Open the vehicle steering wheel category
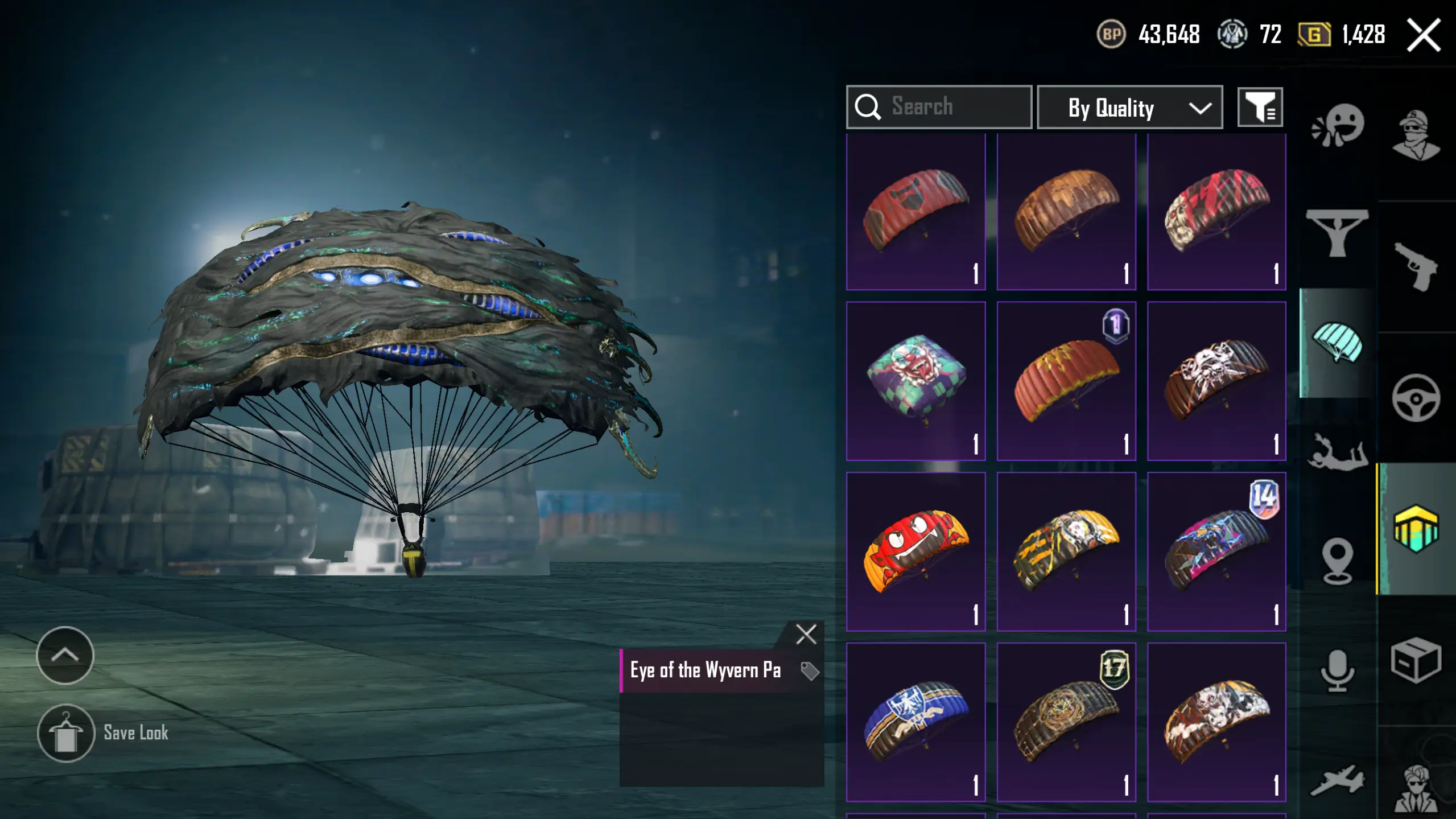This screenshot has width=1456, height=819. [1416, 397]
